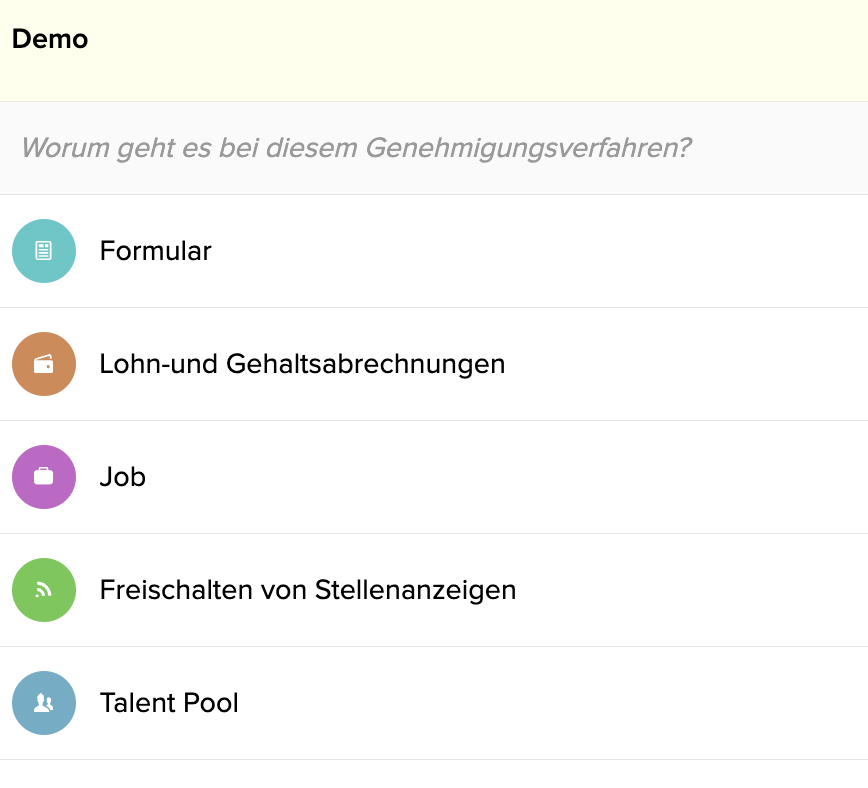Pick the Job label text
868x788 pixels.
pos(122,477)
